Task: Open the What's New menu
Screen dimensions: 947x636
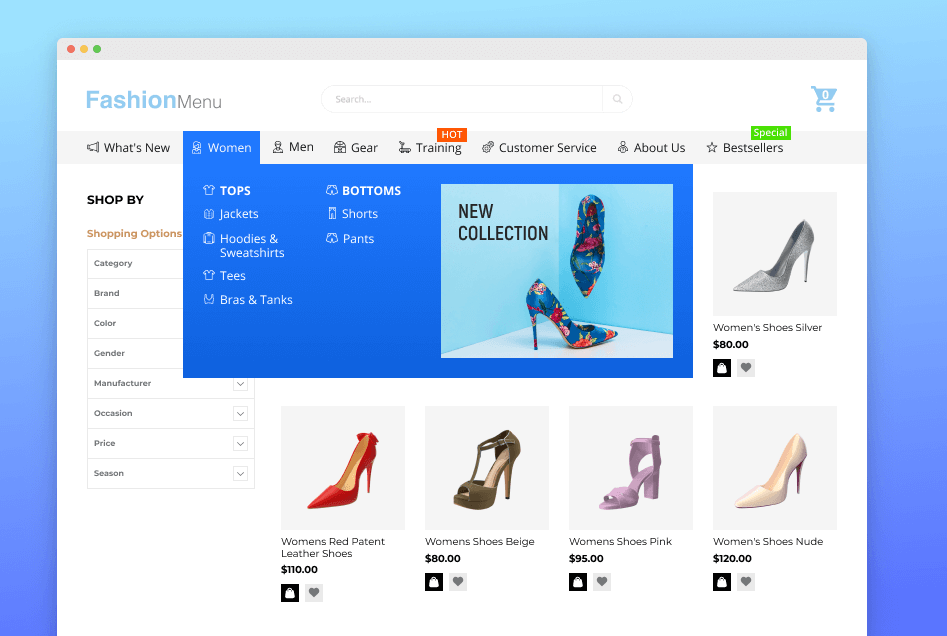Action: [128, 147]
